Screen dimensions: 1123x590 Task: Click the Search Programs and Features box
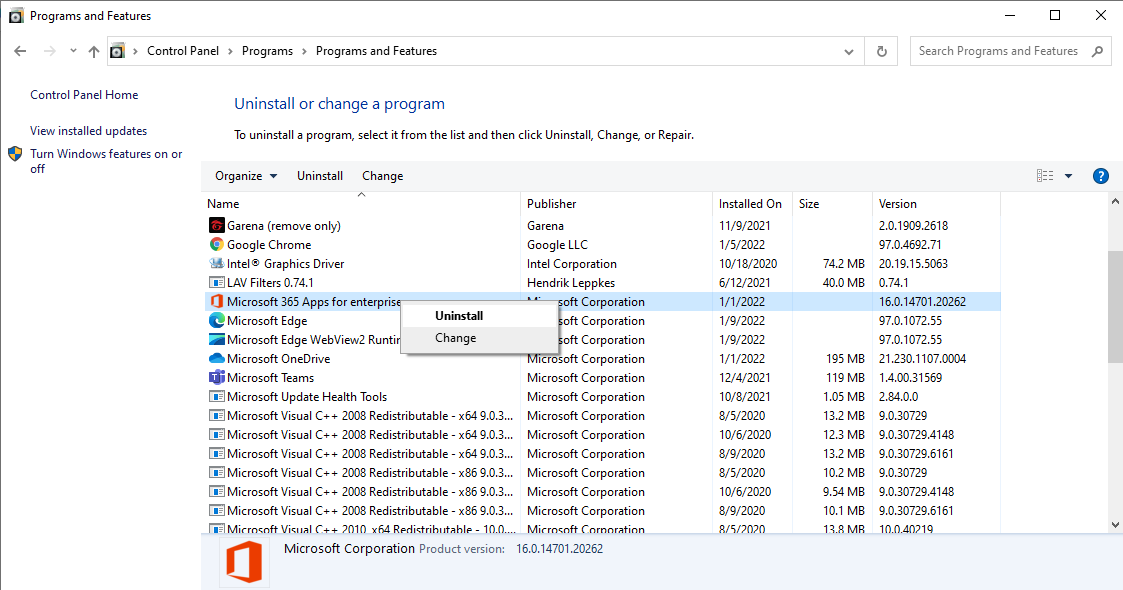tap(1000, 51)
